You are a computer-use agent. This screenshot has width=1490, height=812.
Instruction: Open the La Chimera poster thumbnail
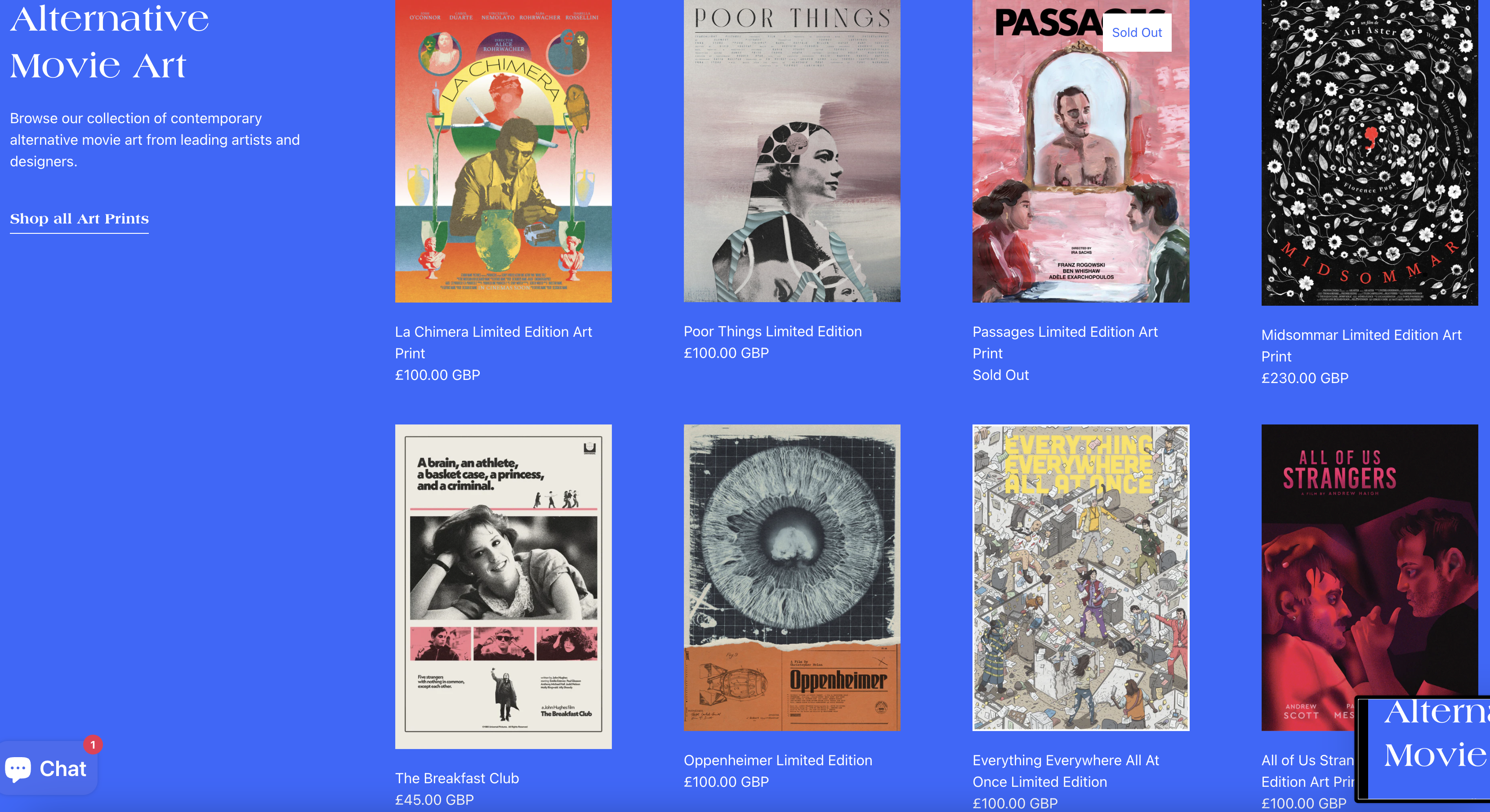coord(503,150)
